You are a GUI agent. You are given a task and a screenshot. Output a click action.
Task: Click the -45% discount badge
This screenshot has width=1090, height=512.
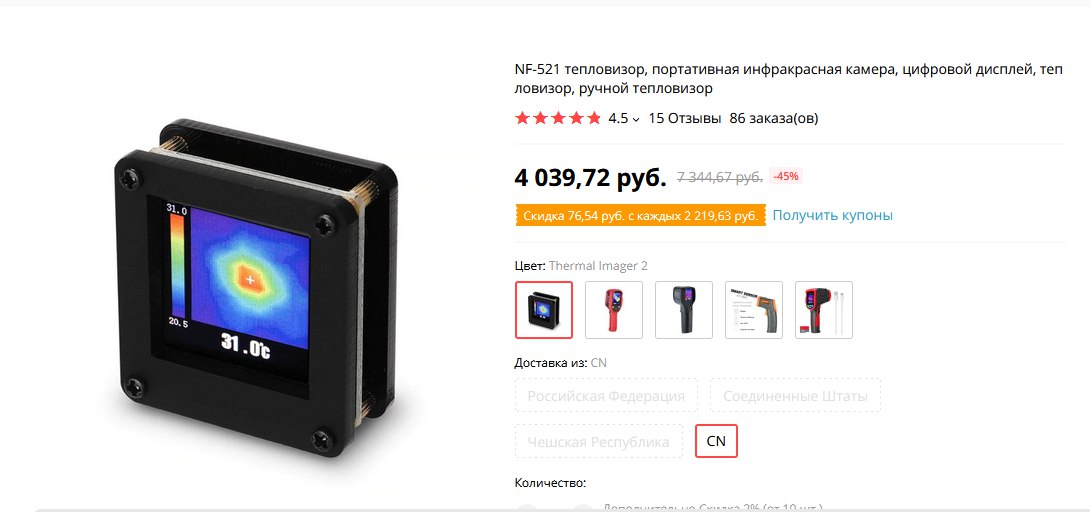point(786,176)
